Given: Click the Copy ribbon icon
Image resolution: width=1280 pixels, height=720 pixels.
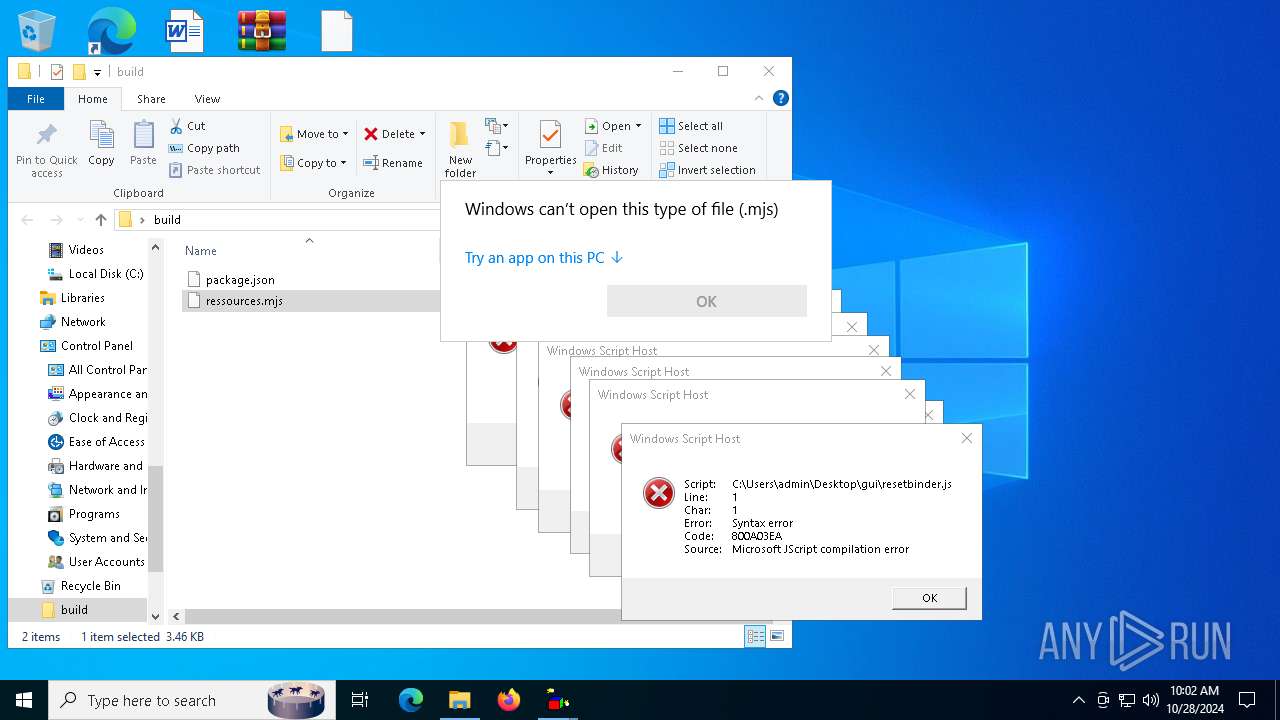Looking at the screenshot, I should [101, 143].
